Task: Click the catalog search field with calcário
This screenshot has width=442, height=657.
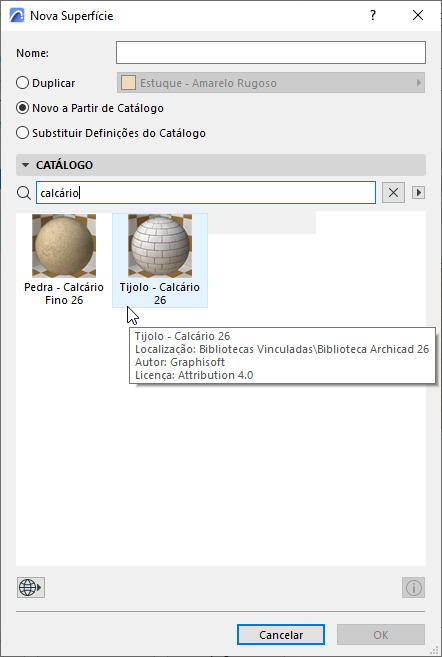Action: pyautogui.click(x=206, y=193)
